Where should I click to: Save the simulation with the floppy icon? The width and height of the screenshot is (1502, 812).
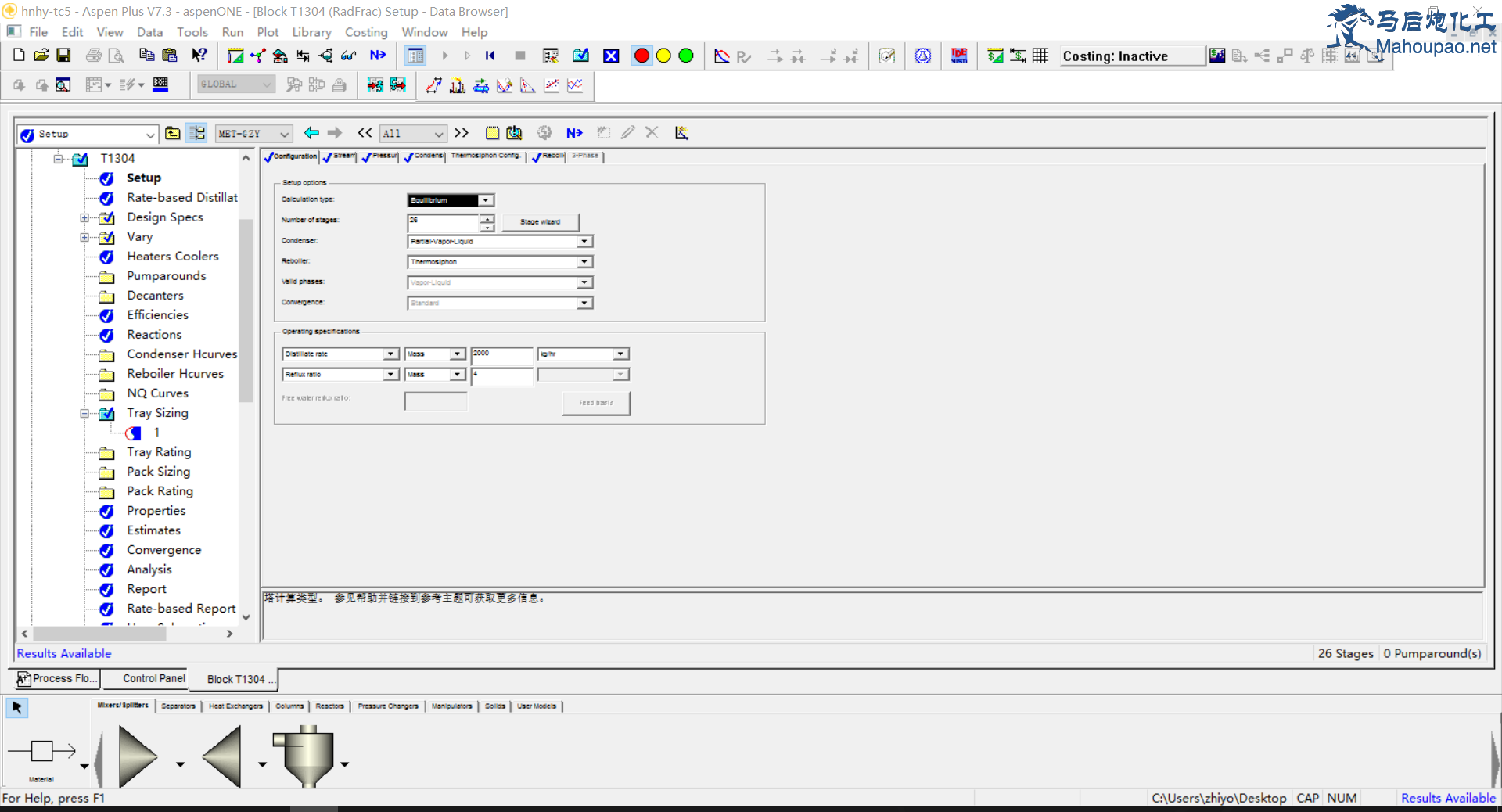(x=64, y=55)
